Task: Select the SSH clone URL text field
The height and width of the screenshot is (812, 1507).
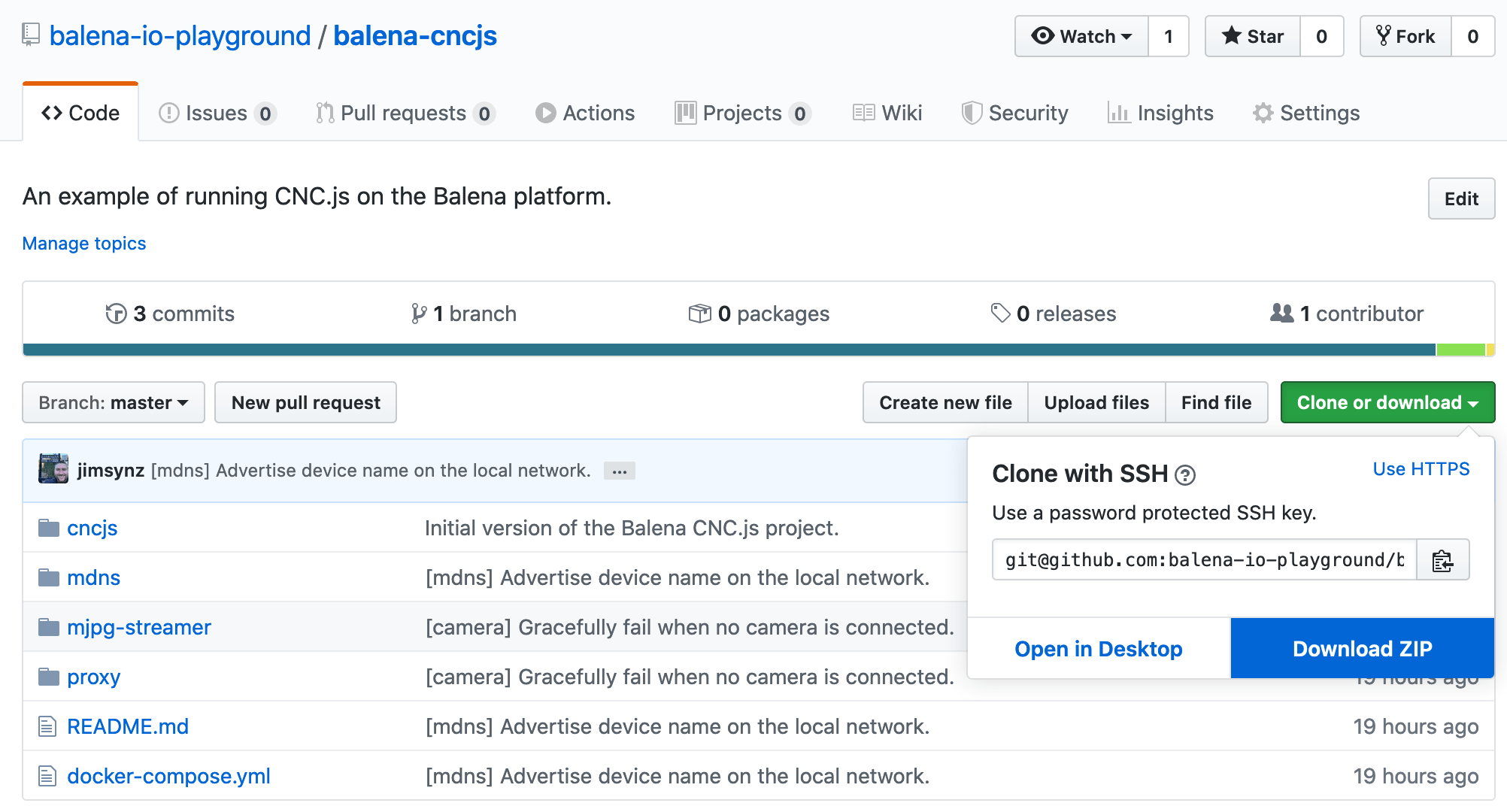Action: pos(1203,559)
